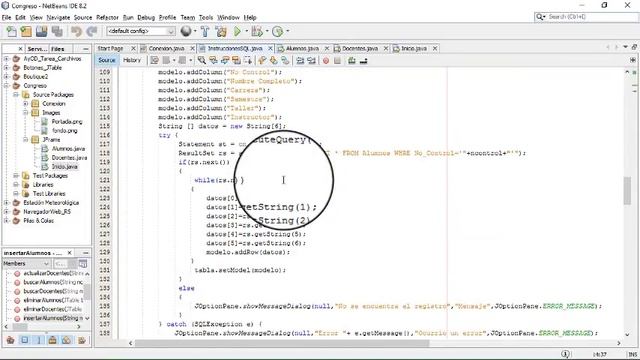Close the InstruccionesSQL.java tab

pos(270,49)
